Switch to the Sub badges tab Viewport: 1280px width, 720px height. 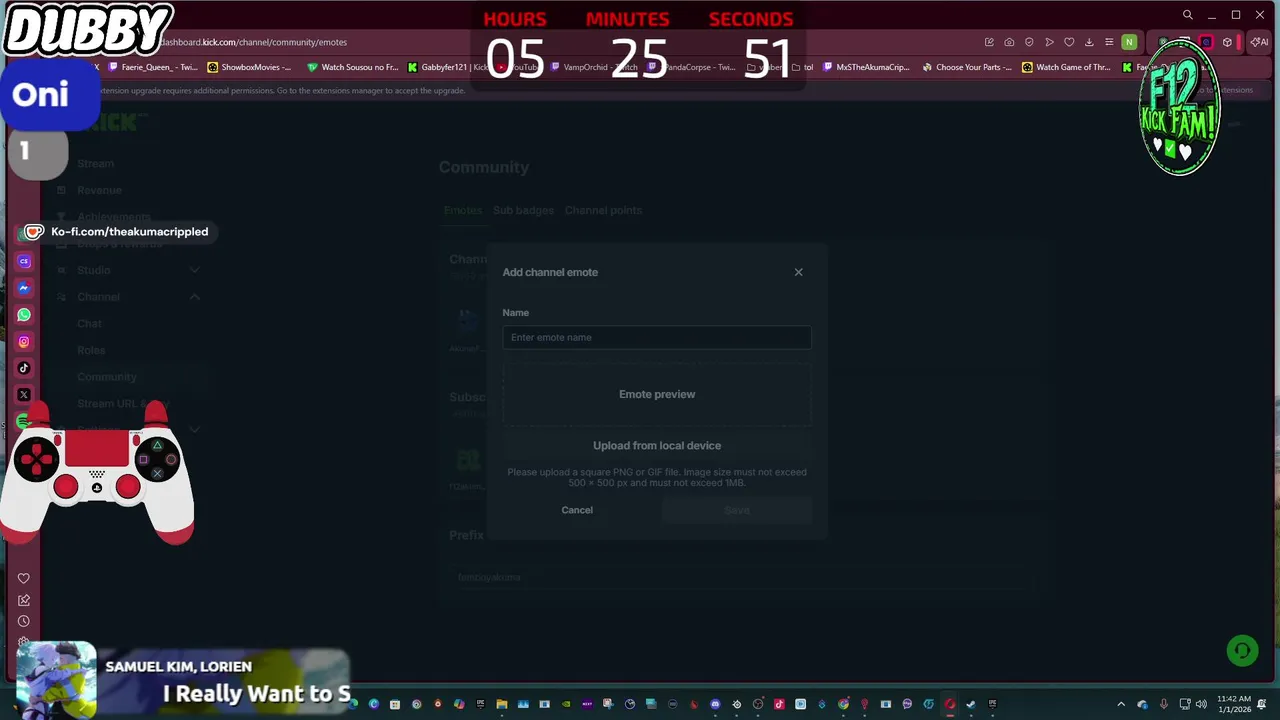tap(523, 210)
